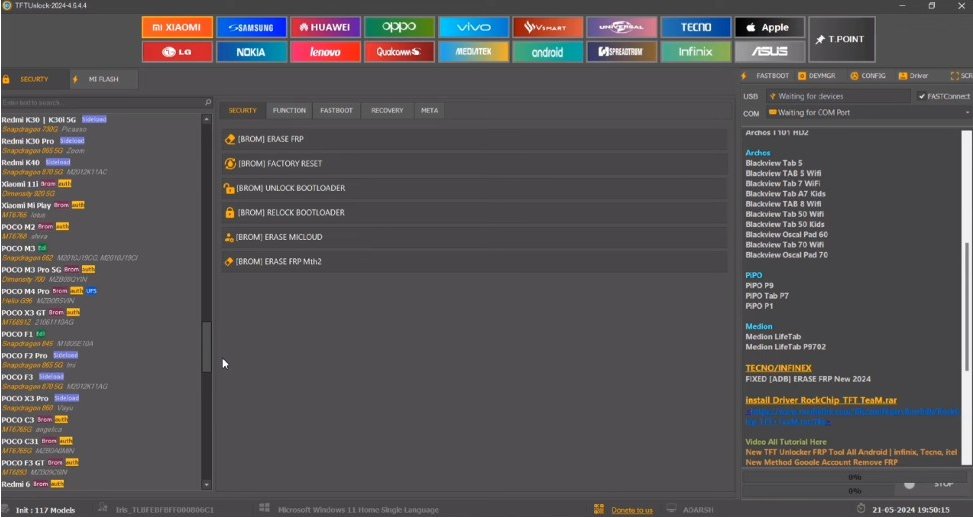Switch to the FASTBOOT tab in center panel
The height and width of the screenshot is (518, 973).
click(x=336, y=110)
